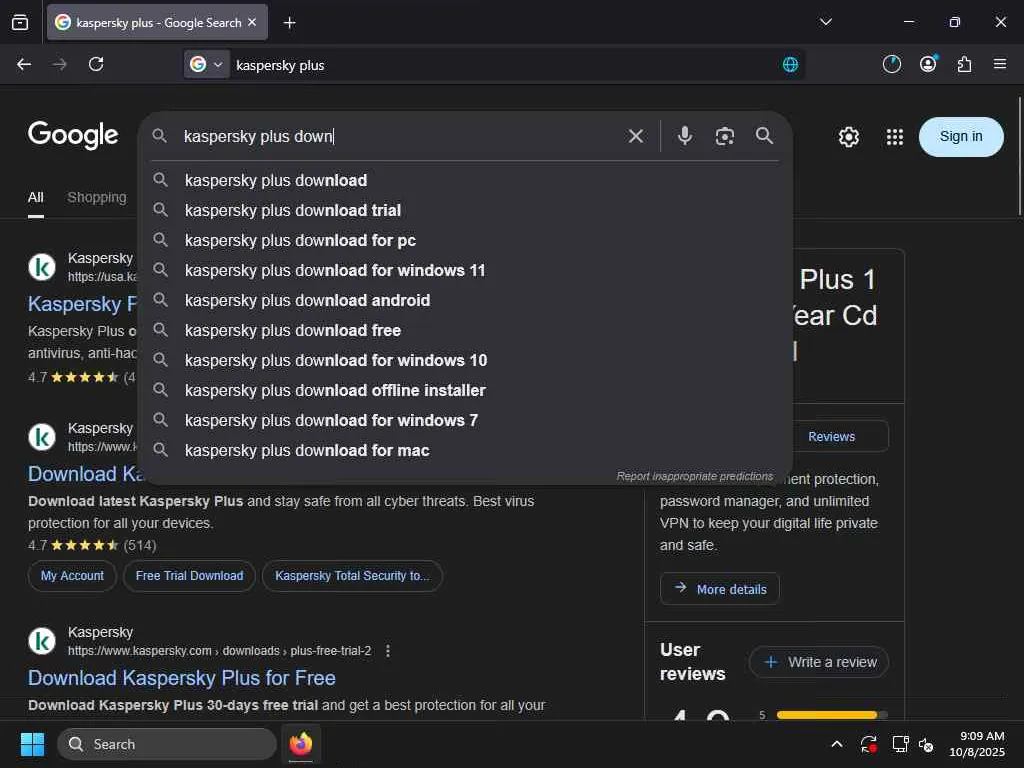Click the Firefox icon in the taskbar
Screen dimensions: 1024x768
click(x=300, y=744)
